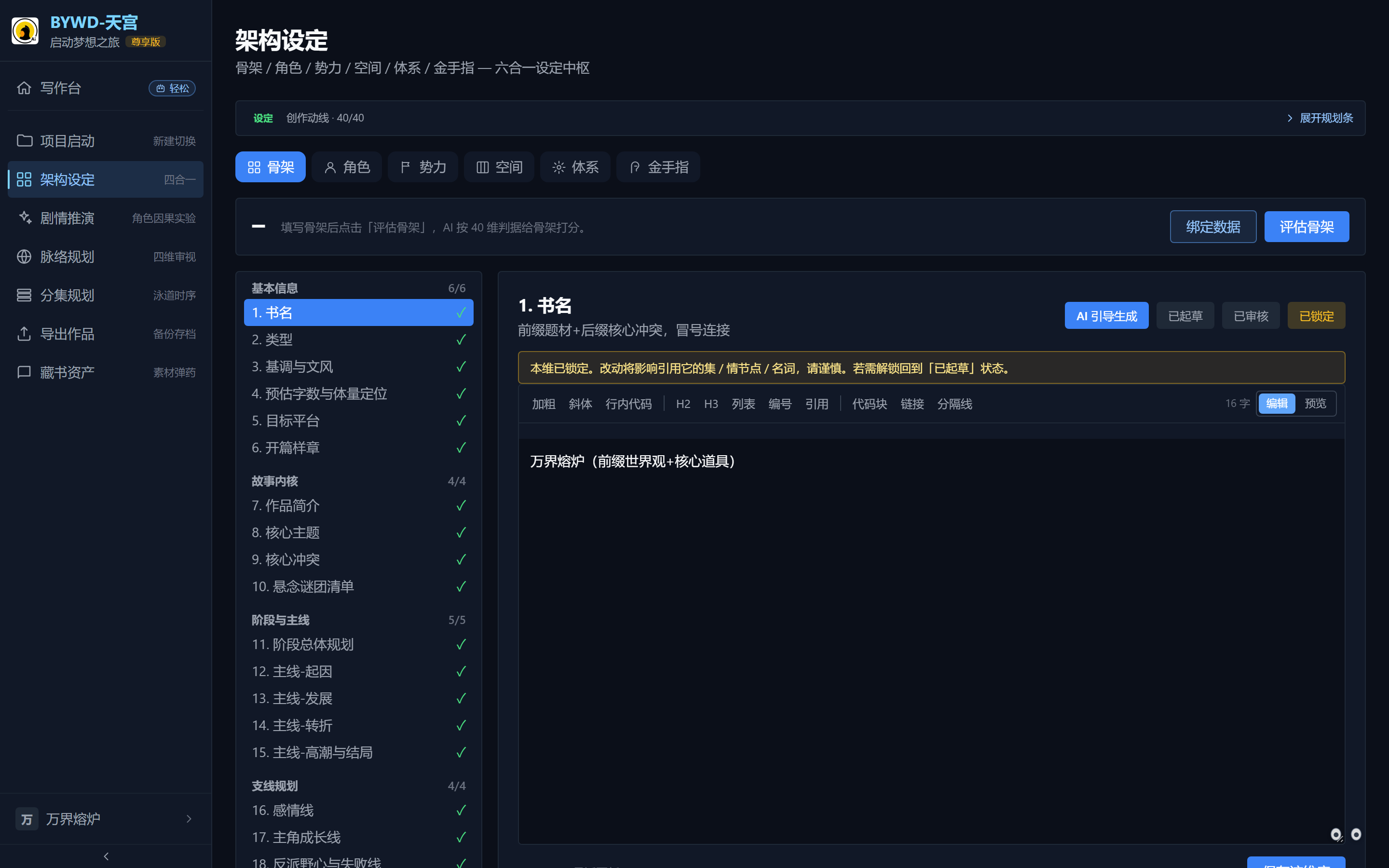Open 项目启动 folder icon in sidebar

24,141
